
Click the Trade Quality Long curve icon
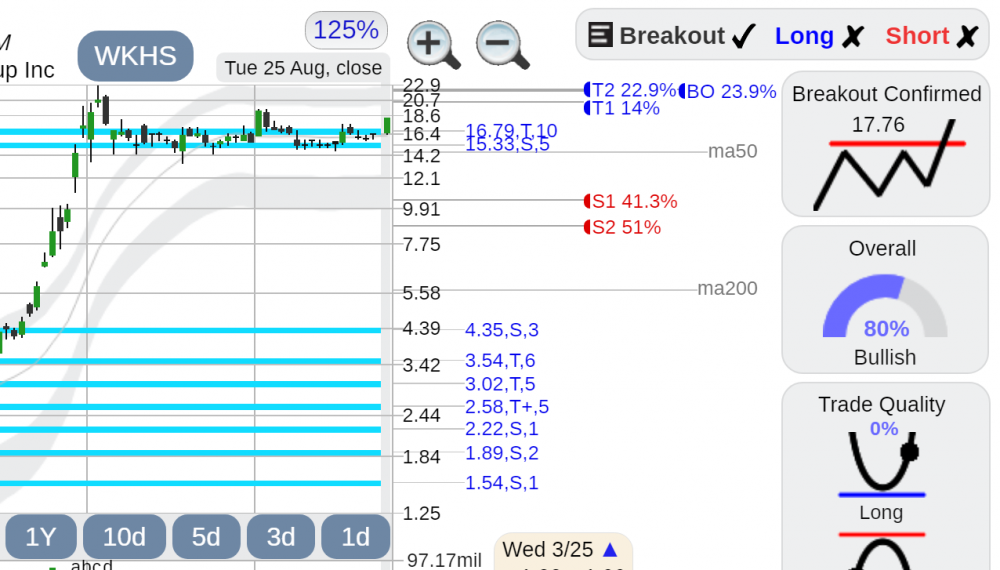click(883, 464)
